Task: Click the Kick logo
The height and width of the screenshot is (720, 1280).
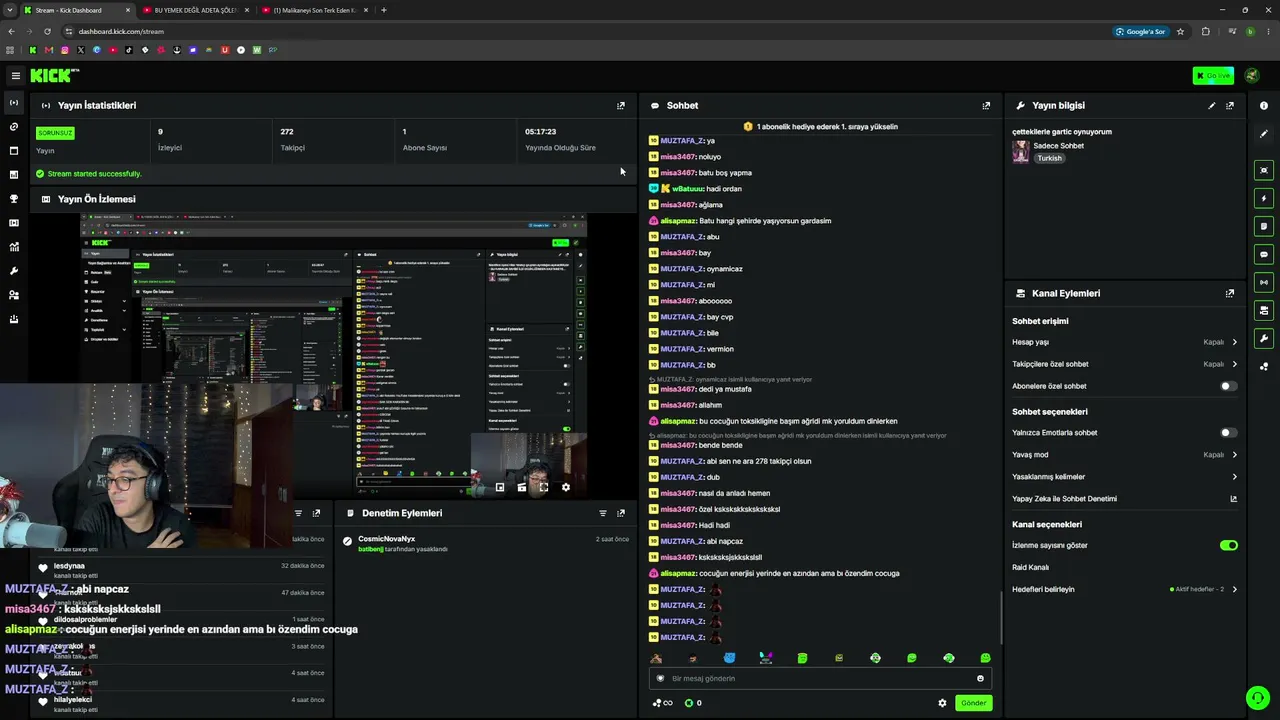Action: coord(54,76)
